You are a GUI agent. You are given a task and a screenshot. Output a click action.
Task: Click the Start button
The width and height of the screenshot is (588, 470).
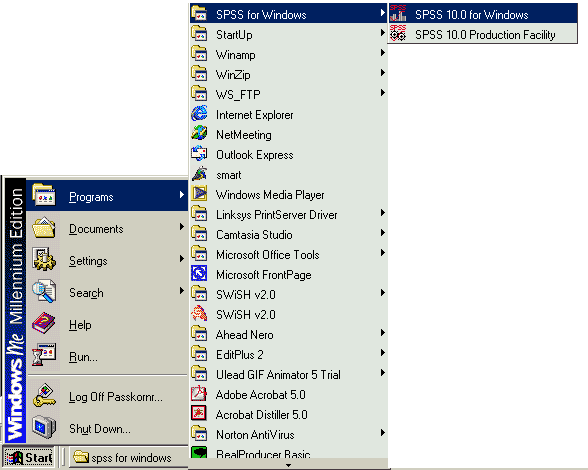pyautogui.click(x=29, y=458)
